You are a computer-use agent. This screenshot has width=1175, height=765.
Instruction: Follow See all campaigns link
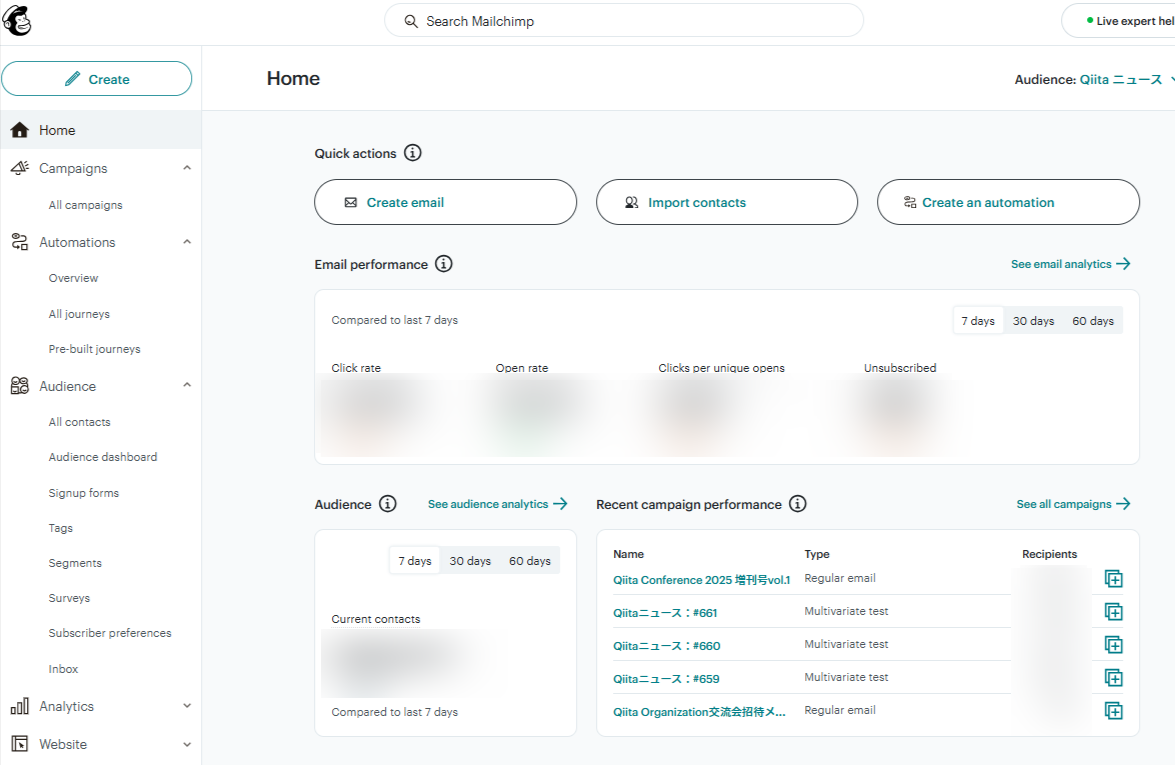[x=1073, y=504]
